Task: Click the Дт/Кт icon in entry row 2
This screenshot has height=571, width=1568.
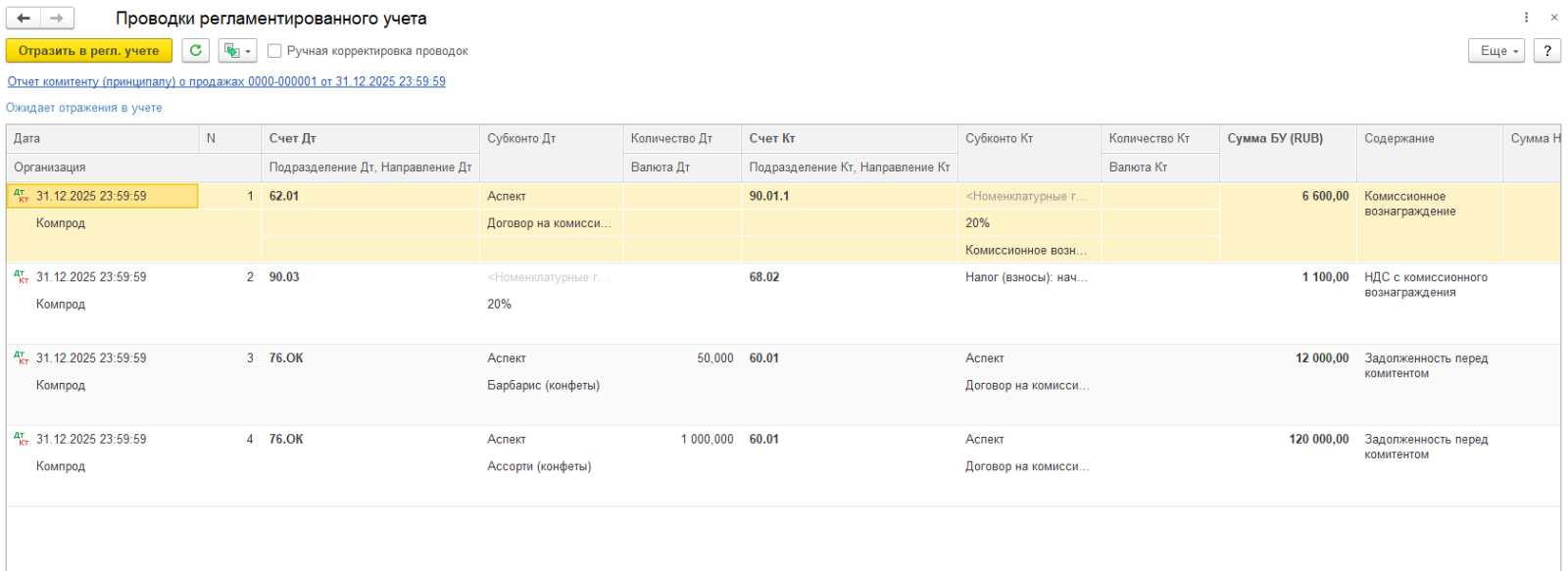Action: (x=22, y=278)
